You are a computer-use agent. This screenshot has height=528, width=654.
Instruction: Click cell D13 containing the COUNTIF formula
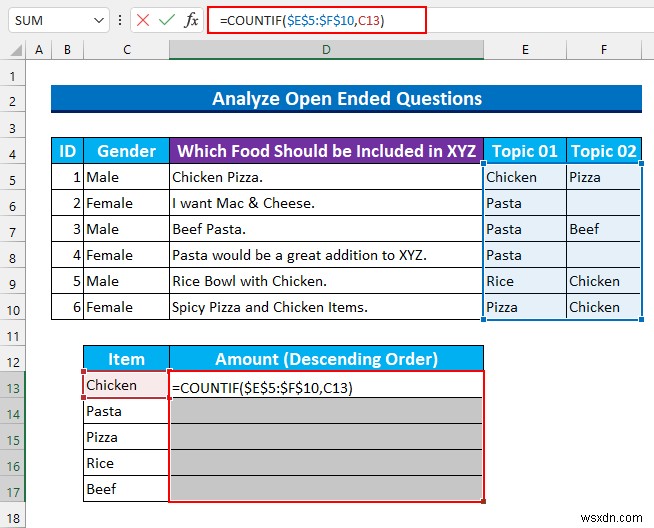click(326, 385)
